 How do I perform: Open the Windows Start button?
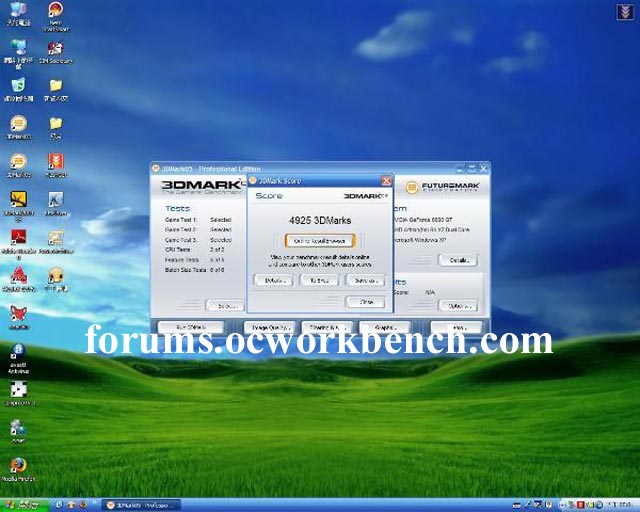click(24, 505)
